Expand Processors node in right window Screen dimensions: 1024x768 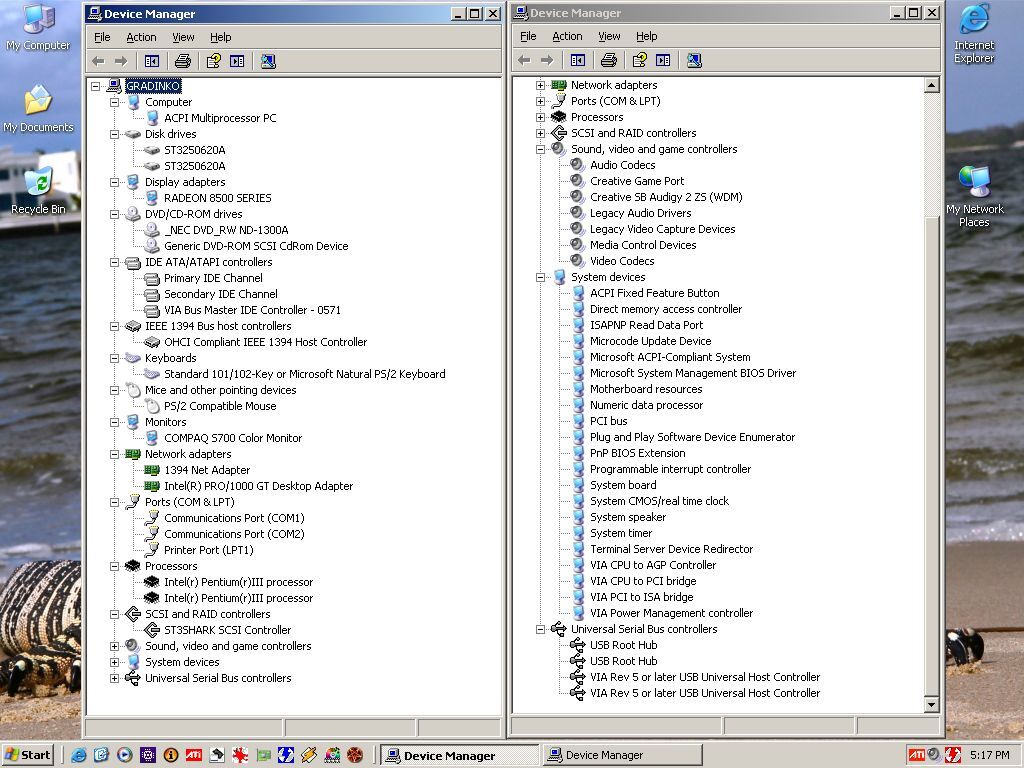point(541,117)
